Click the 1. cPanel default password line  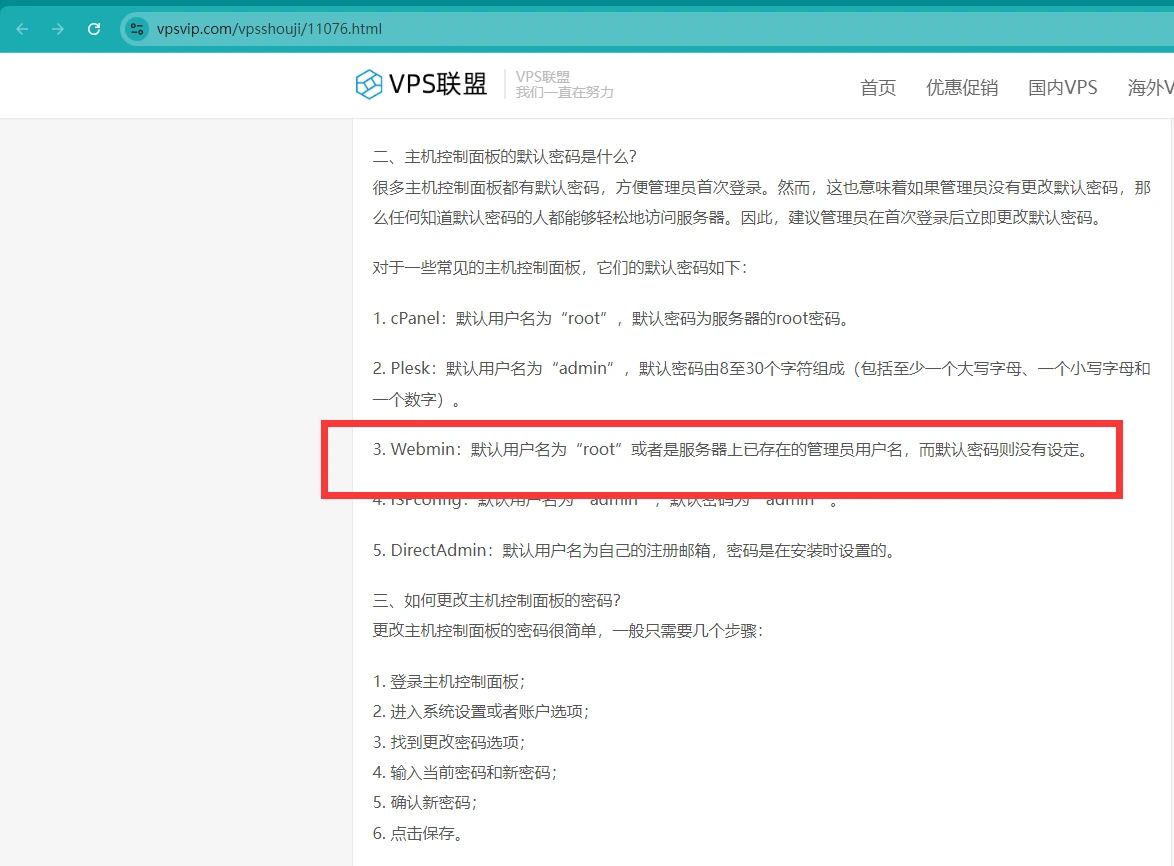(x=612, y=318)
